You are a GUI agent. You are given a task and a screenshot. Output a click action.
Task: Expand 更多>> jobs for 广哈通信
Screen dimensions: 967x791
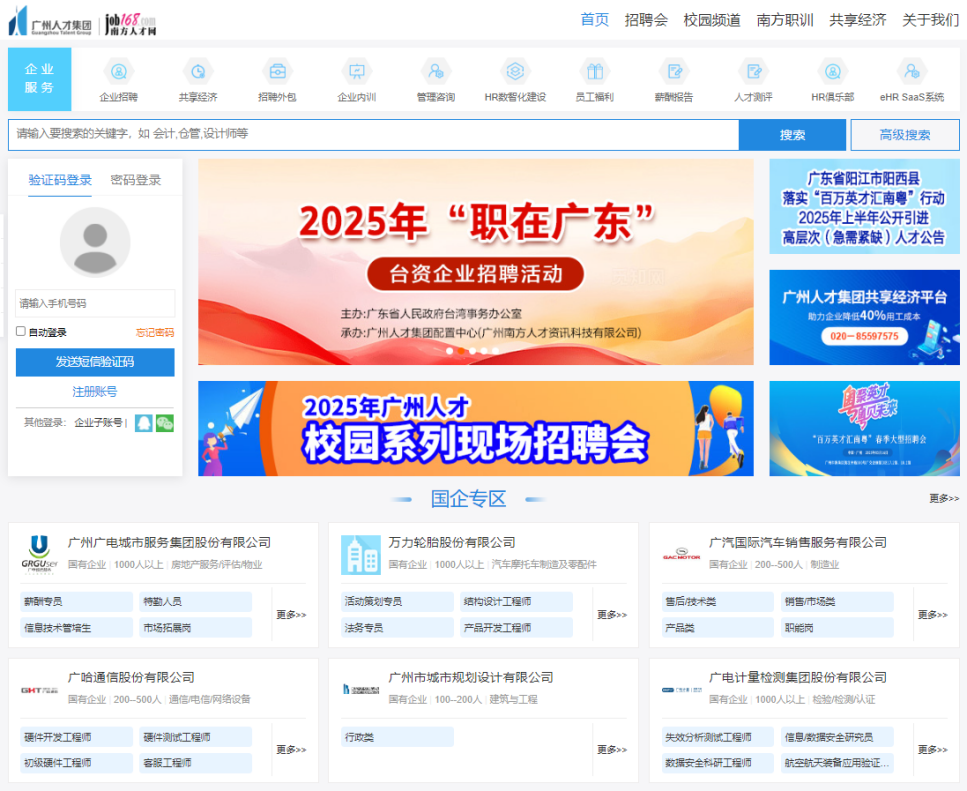point(291,750)
